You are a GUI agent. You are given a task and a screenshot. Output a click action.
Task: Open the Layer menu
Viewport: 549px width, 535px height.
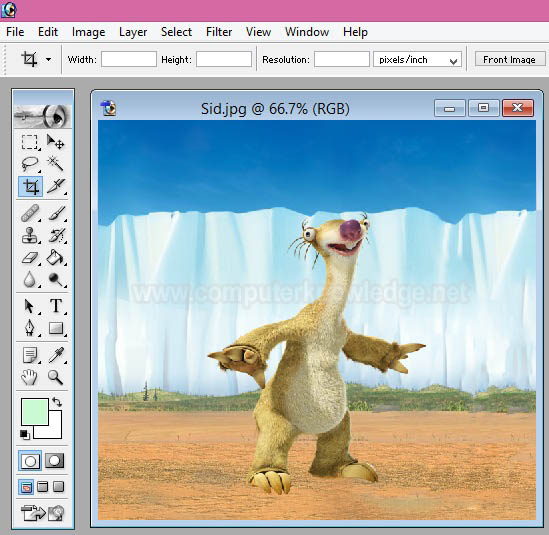point(133,32)
